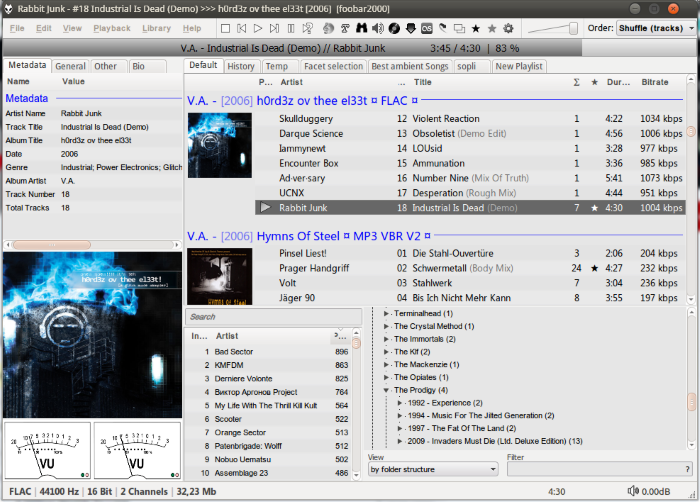Open the Order playback mode dropdown
700x502 pixels.
point(656,28)
